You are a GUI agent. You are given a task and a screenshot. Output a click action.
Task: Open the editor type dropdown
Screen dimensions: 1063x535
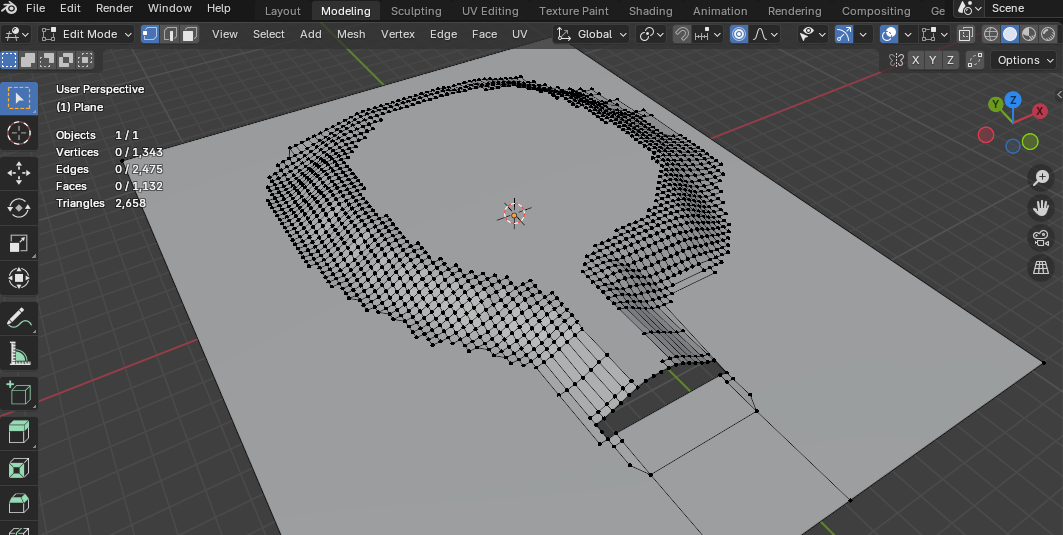pyautogui.click(x=17, y=34)
